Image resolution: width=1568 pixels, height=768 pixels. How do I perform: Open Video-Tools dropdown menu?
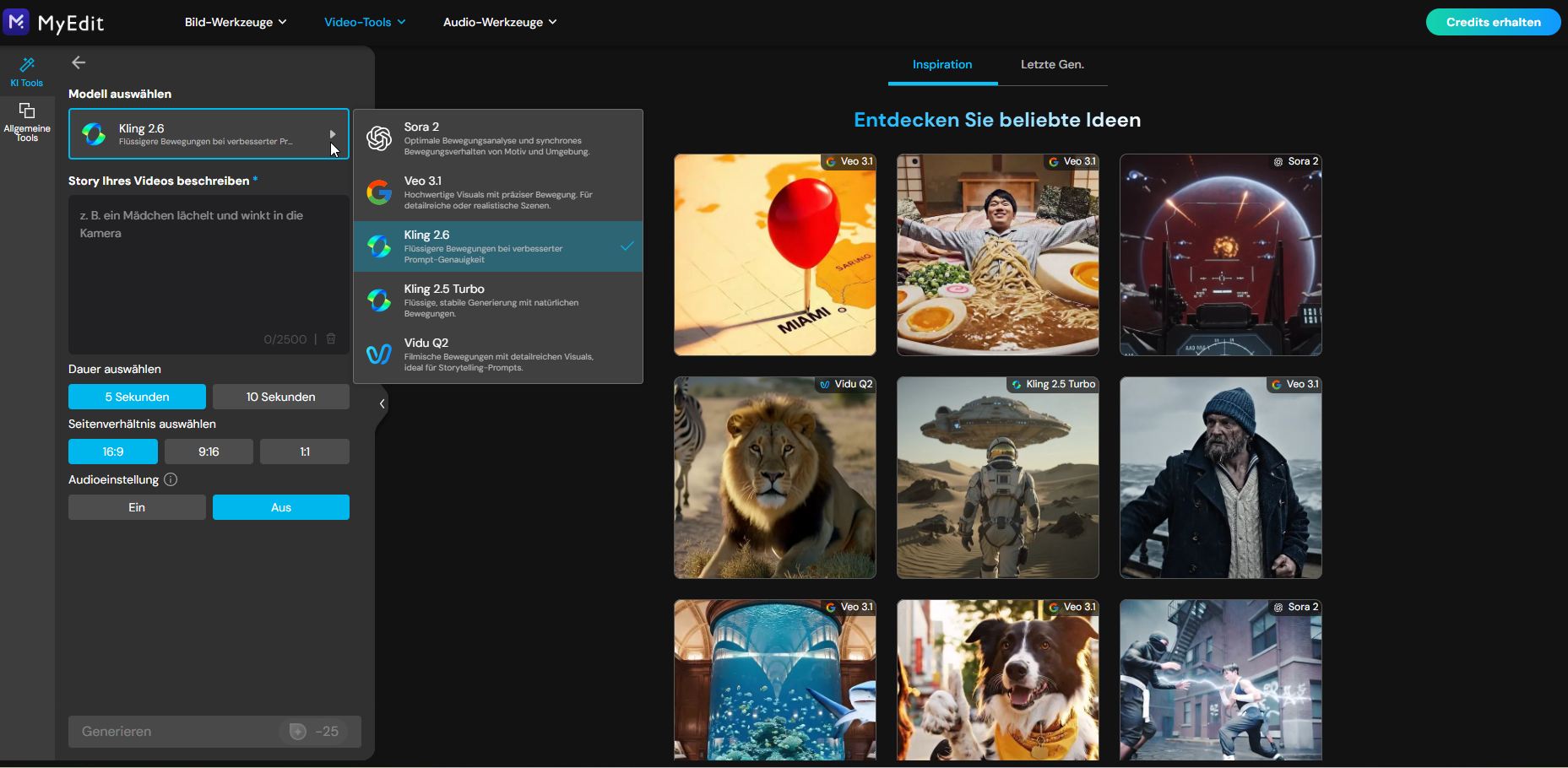coord(365,22)
